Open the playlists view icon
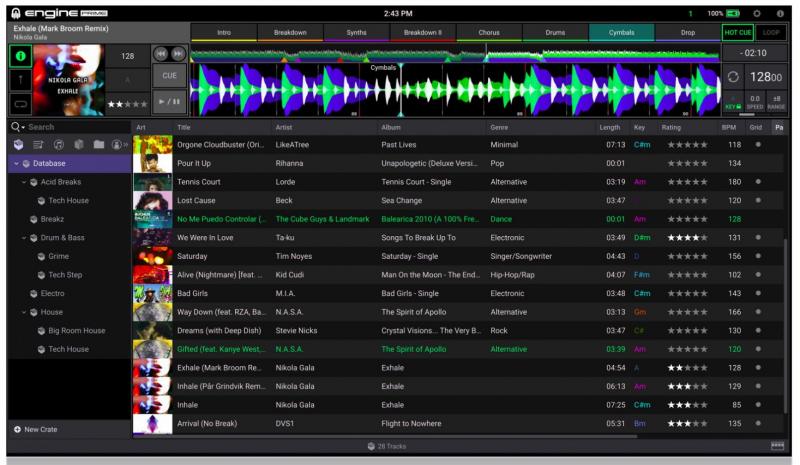The height and width of the screenshot is (465, 800). tap(38, 145)
